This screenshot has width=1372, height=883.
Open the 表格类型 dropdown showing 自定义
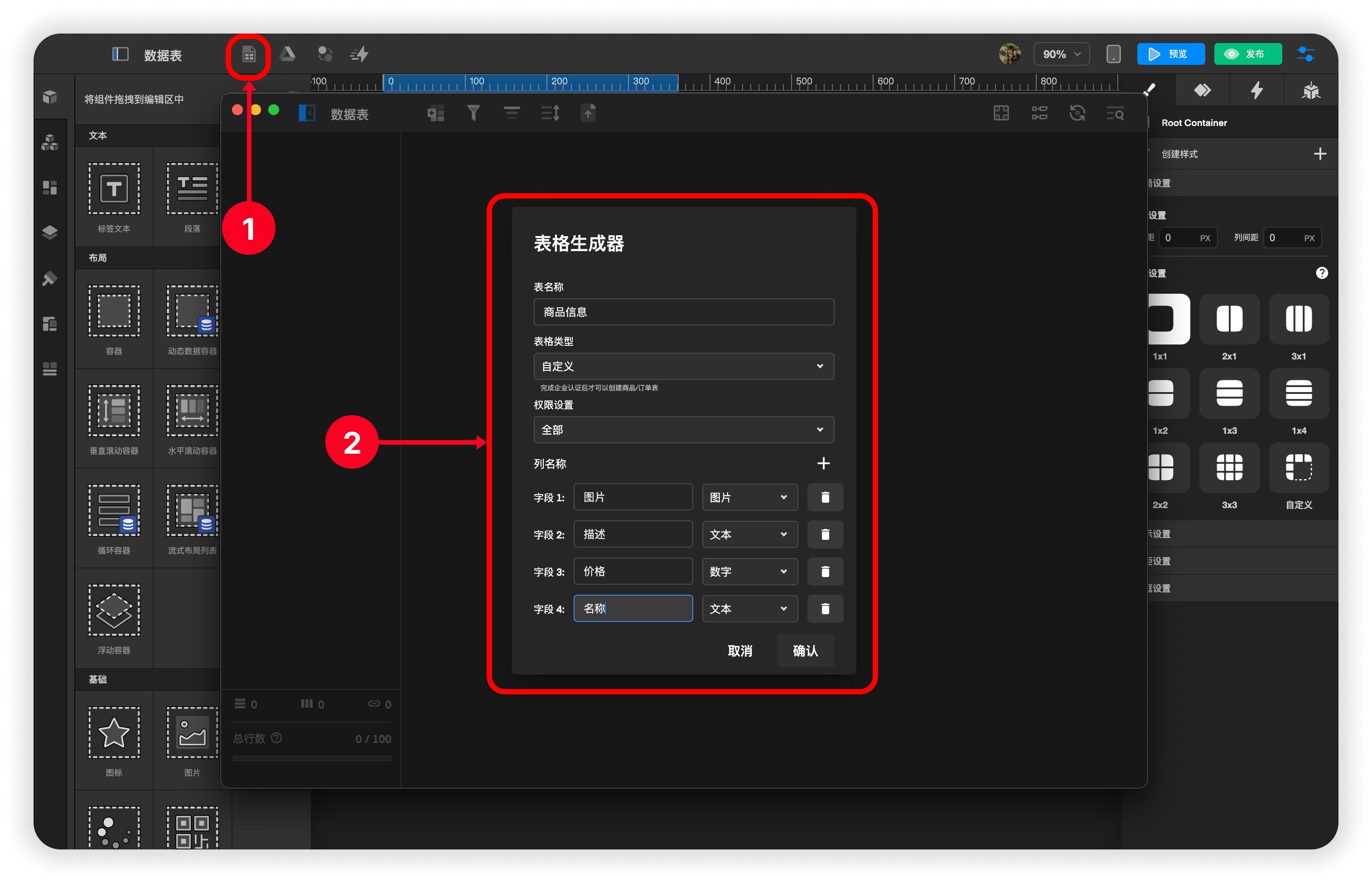(683, 366)
